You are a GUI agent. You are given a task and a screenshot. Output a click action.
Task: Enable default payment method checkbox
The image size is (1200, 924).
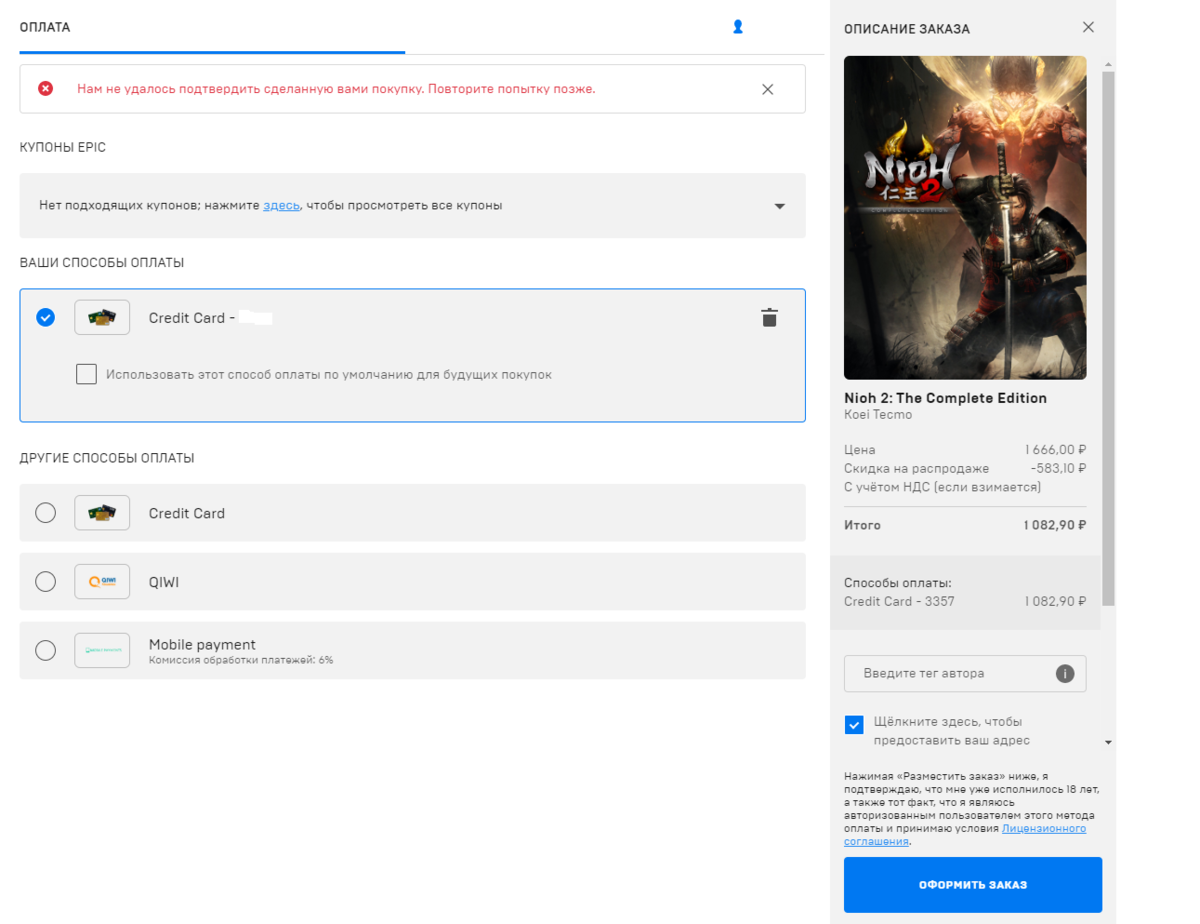tap(87, 375)
